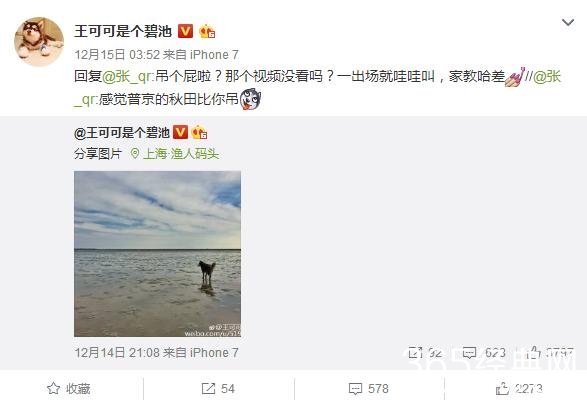Image resolution: width=587 pixels, height=402 pixels.
Task: Click the dog face emoji in post text
Action: pyautogui.click(x=250, y=99)
